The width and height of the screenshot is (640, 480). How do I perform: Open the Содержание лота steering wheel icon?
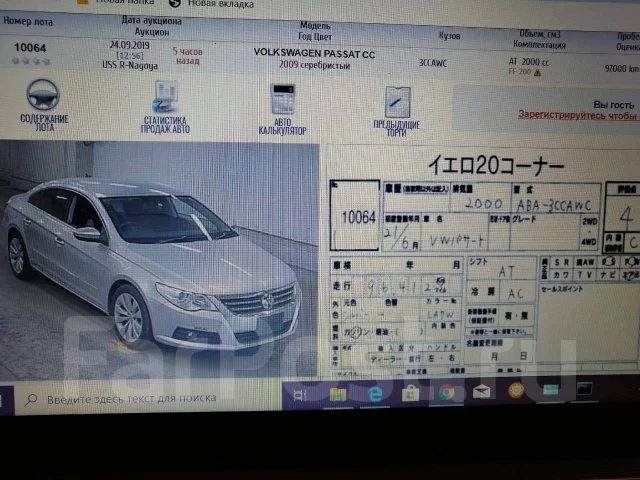pyautogui.click(x=43, y=95)
